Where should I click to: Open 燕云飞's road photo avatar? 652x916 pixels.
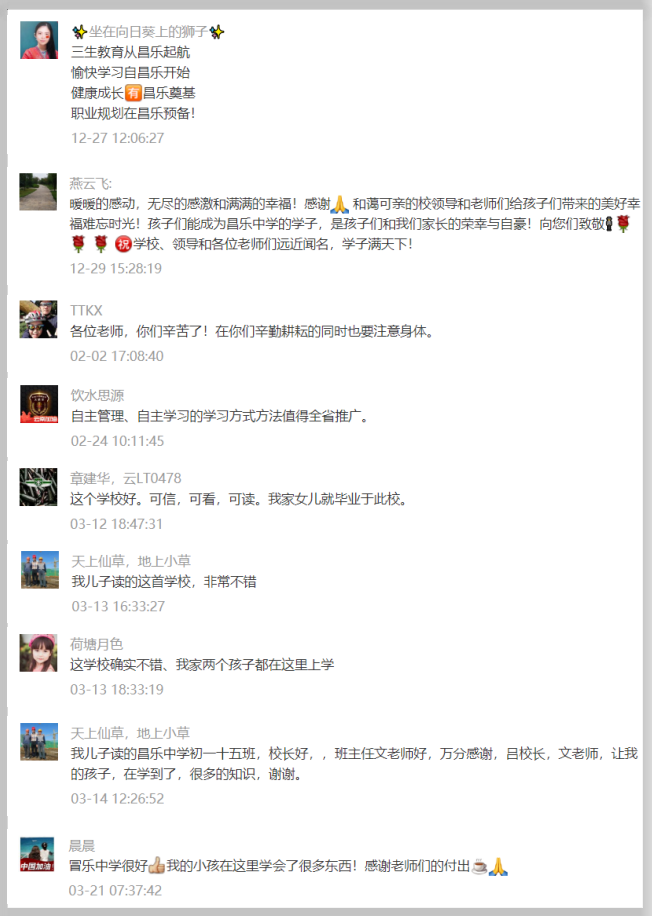39,192
